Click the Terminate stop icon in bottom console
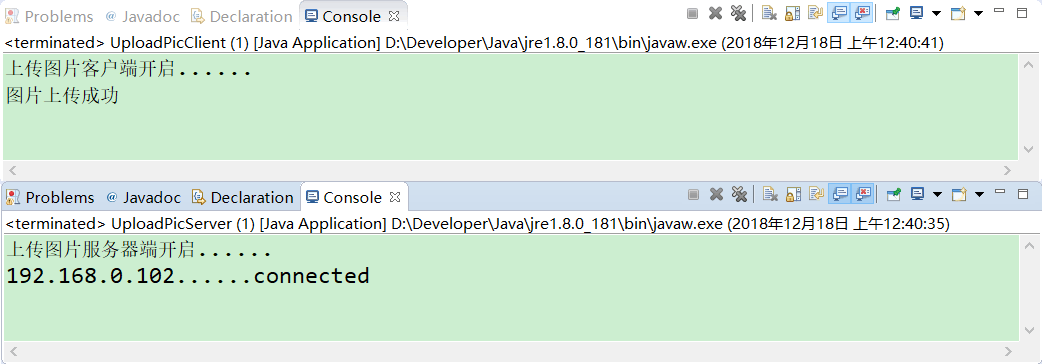 click(x=693, y=194)
